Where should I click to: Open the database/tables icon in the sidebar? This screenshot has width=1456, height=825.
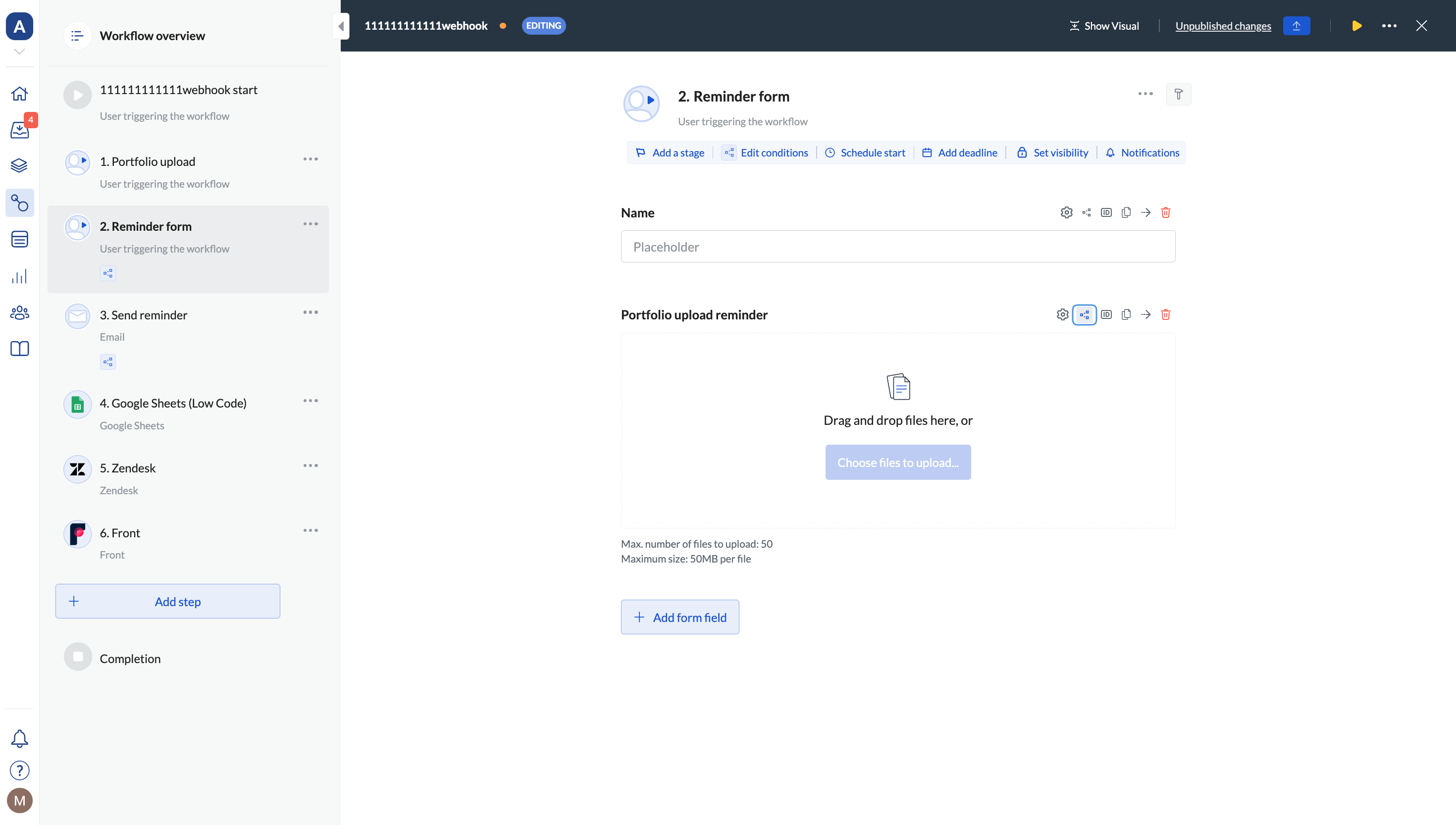(19, 239)
